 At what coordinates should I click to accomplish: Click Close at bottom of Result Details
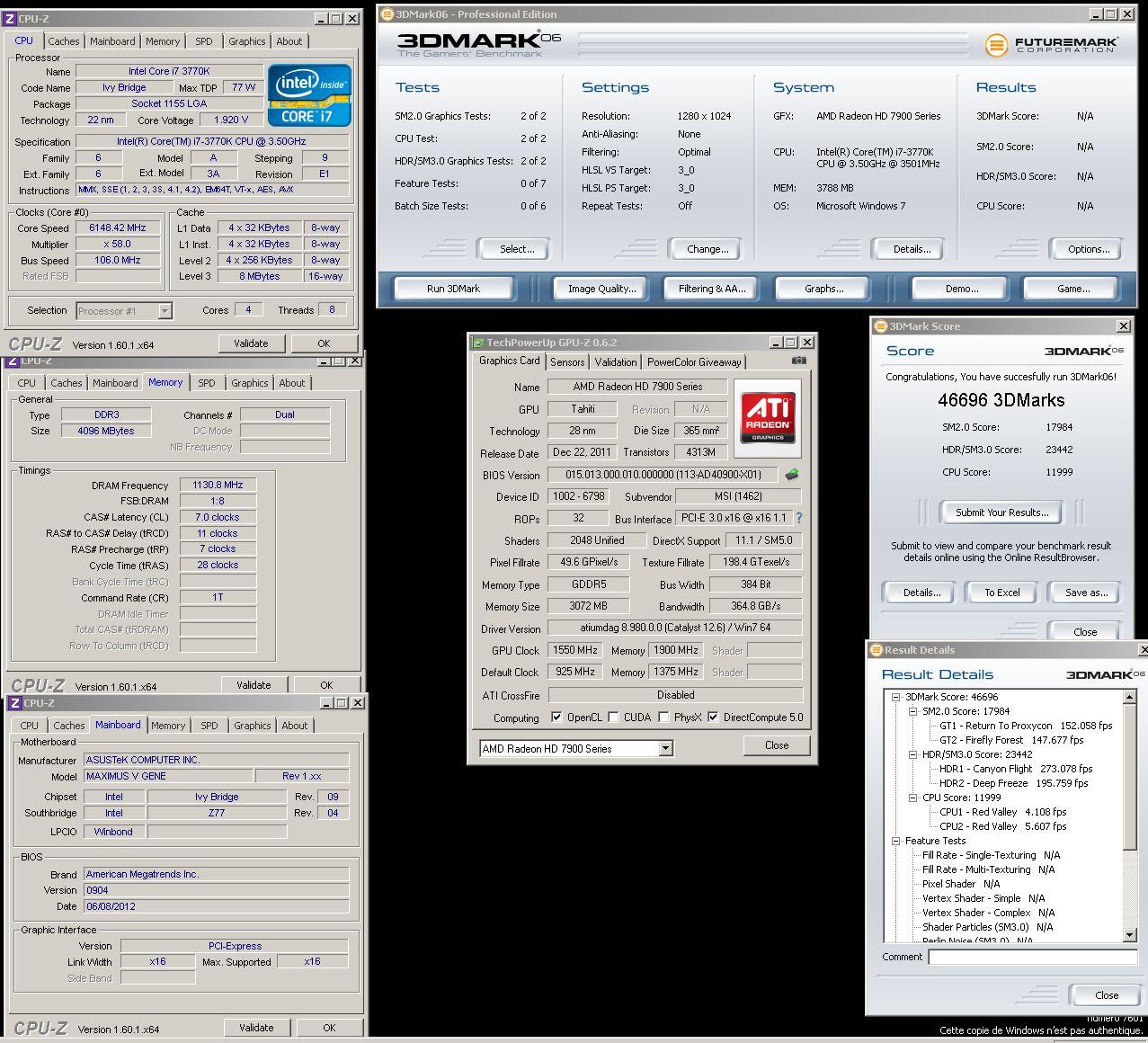tap(1107, 995)
